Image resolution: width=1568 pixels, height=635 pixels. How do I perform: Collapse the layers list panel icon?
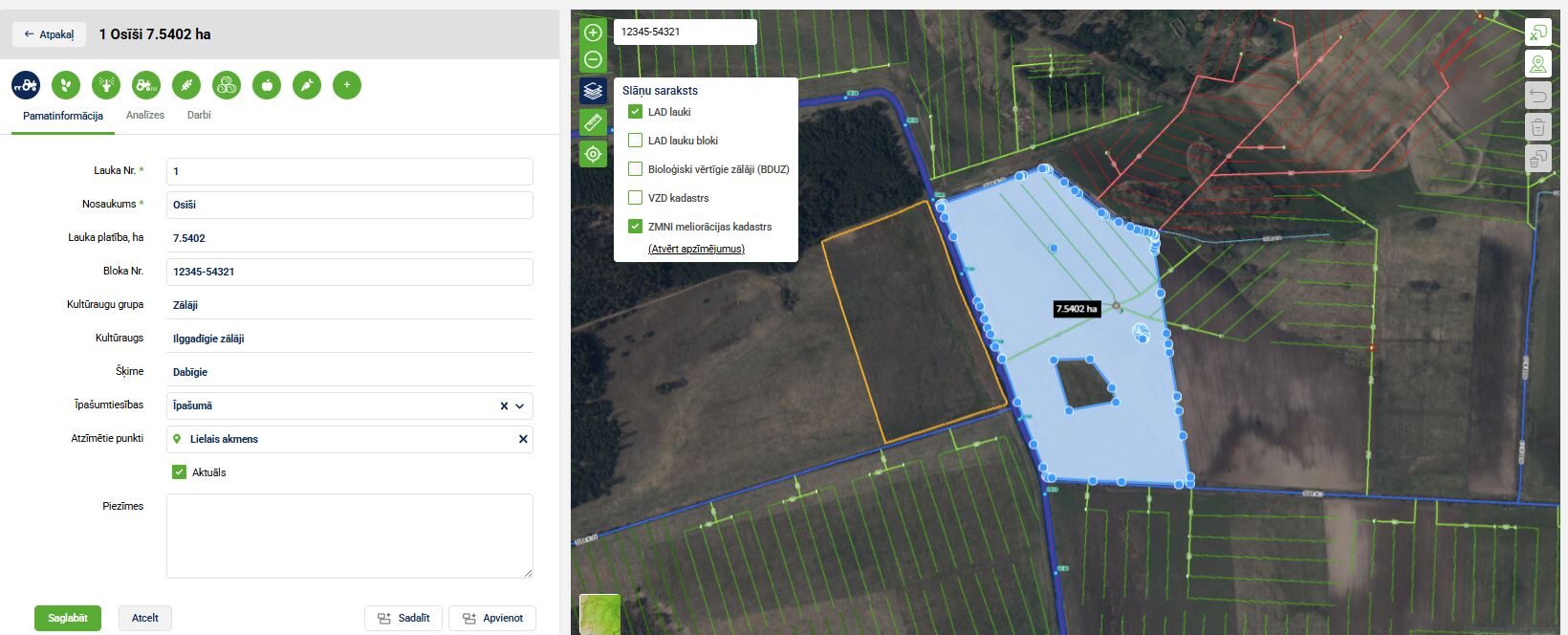pyautogui.click(x=593, y=91)
